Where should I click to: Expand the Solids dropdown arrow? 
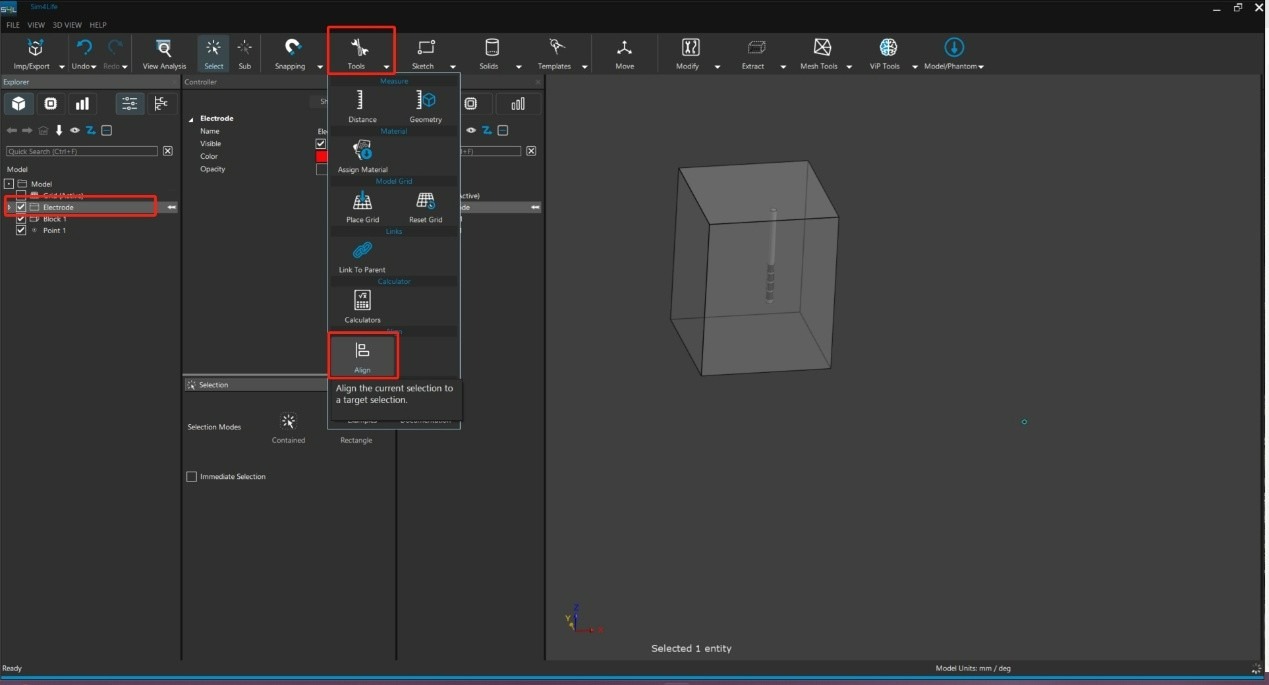tap(518, 67)
